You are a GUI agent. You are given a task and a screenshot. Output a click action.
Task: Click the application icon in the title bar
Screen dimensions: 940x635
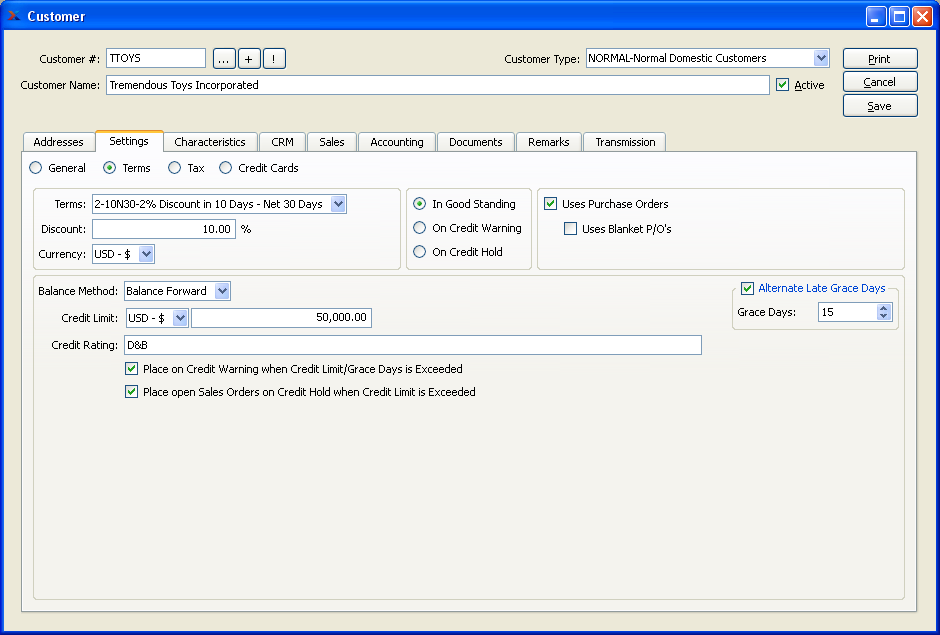tap(13, 16)
